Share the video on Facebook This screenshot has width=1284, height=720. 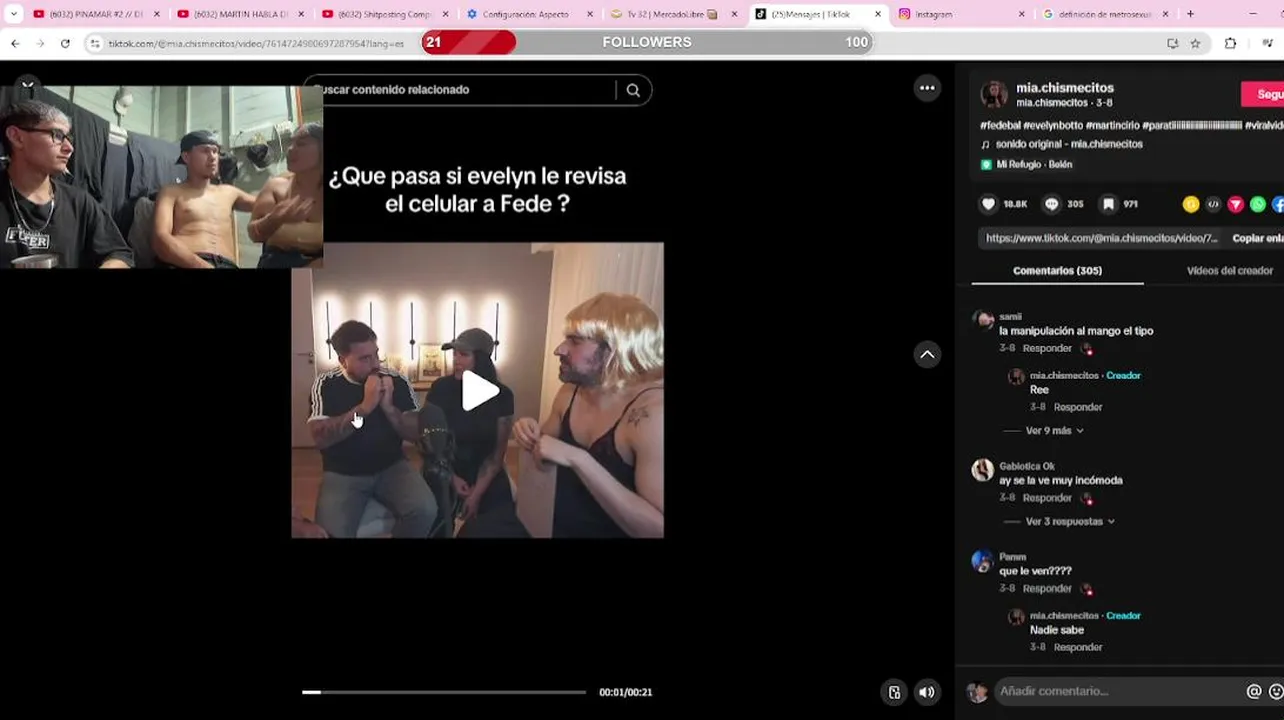[1278, 204]
